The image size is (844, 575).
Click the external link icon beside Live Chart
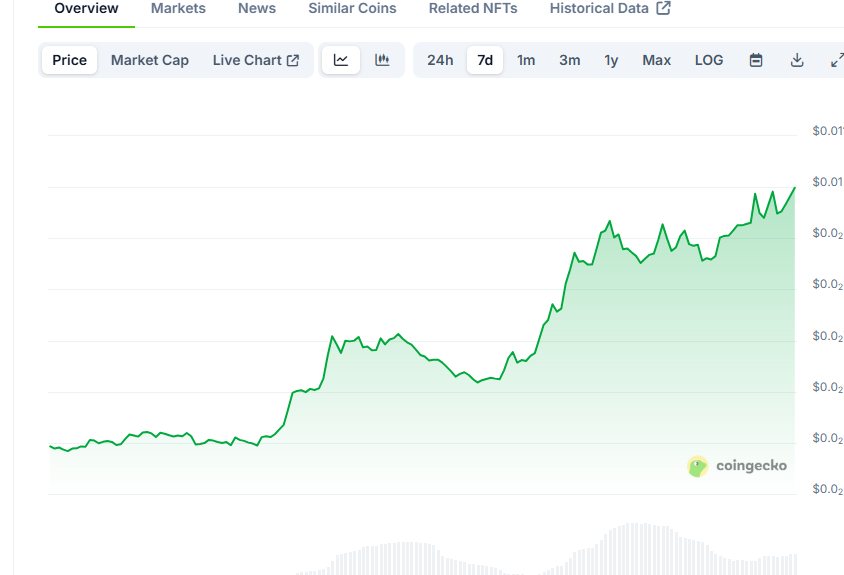[x=293, y=60]
